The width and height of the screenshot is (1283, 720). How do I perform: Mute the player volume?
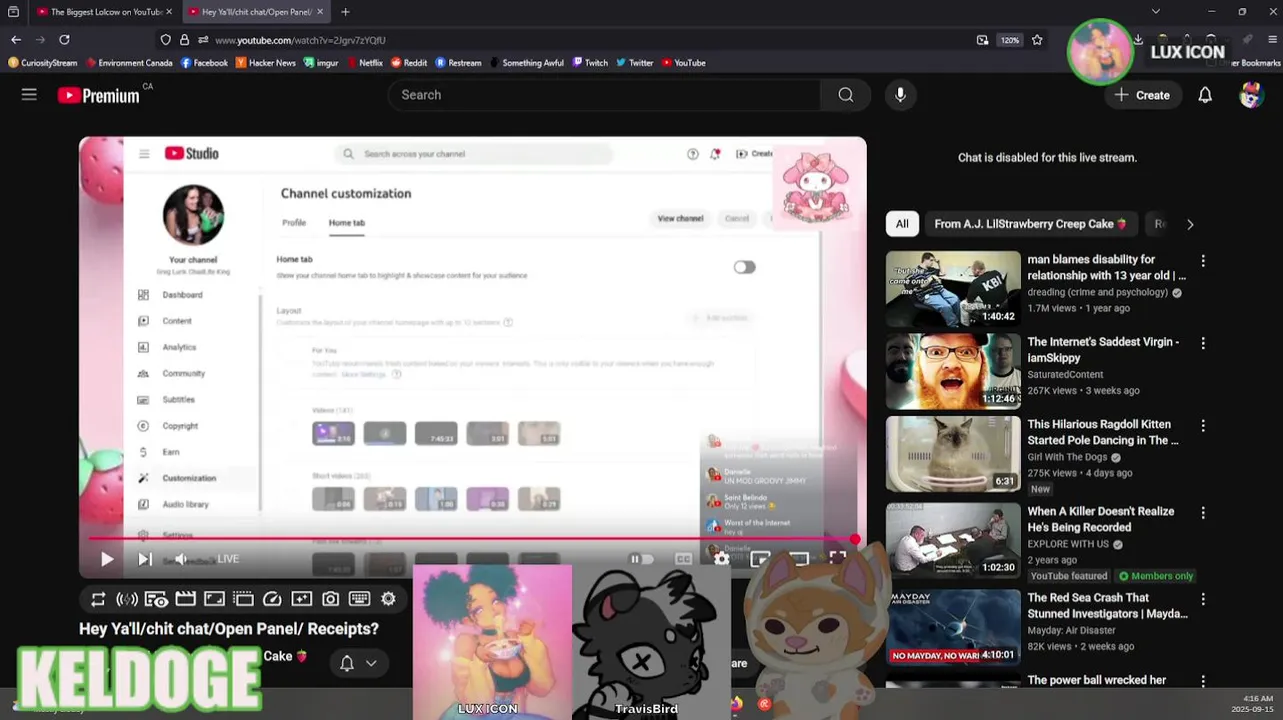180,559
